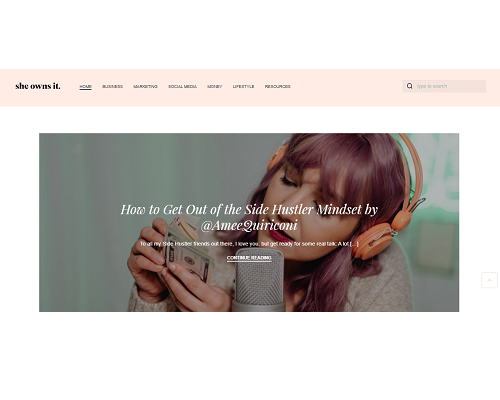Click the 'she owns it.' site logo

[38, 86]
